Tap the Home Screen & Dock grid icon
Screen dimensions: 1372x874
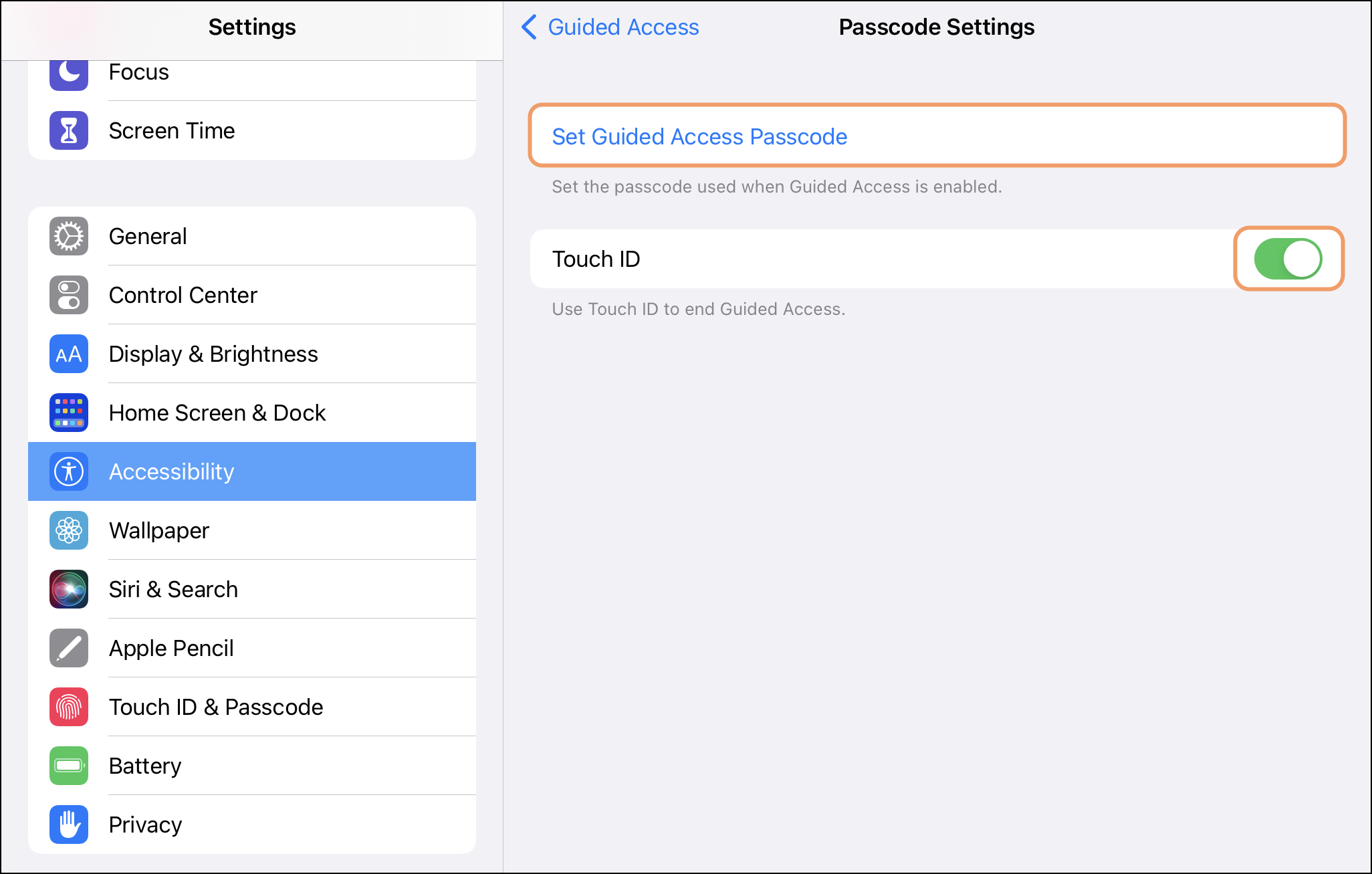pos(69,413)
